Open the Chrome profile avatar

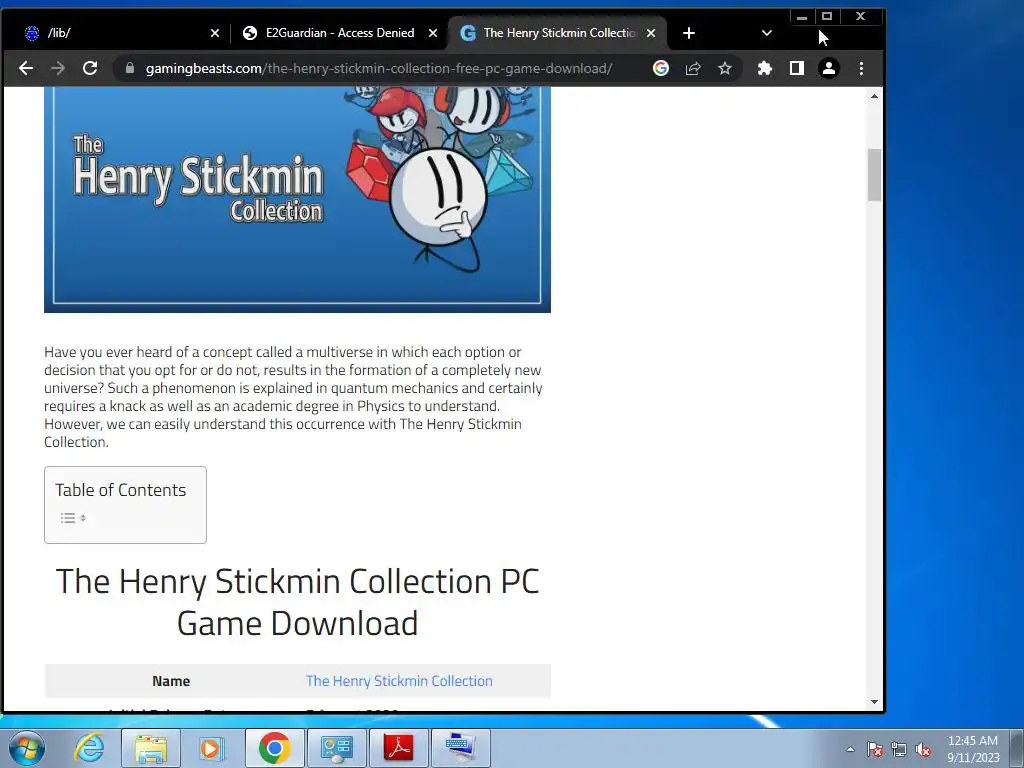829,68
